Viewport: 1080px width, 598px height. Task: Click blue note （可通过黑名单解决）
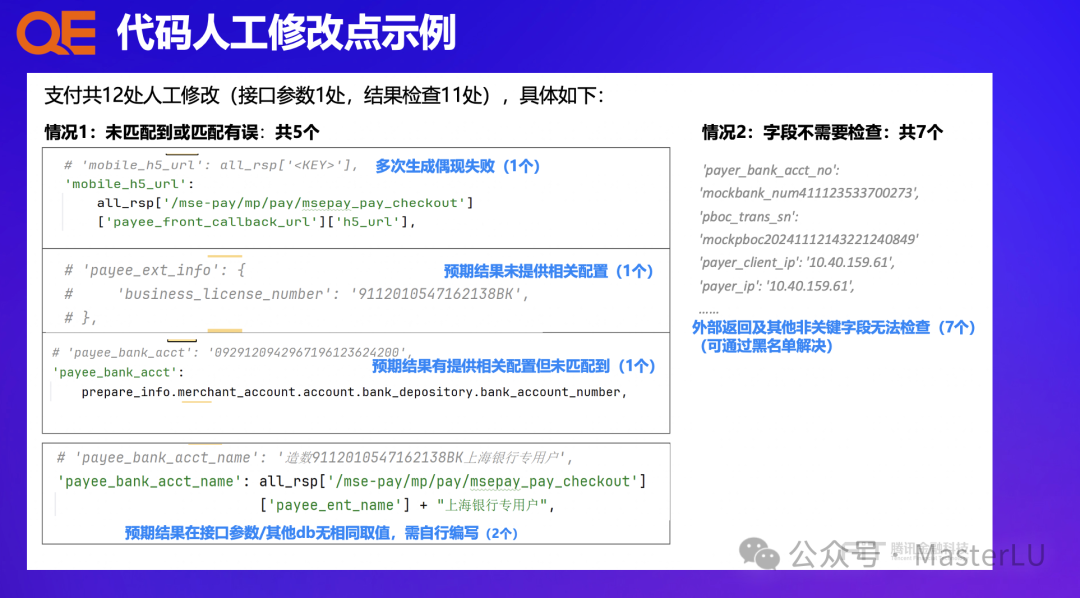(765, 346)
